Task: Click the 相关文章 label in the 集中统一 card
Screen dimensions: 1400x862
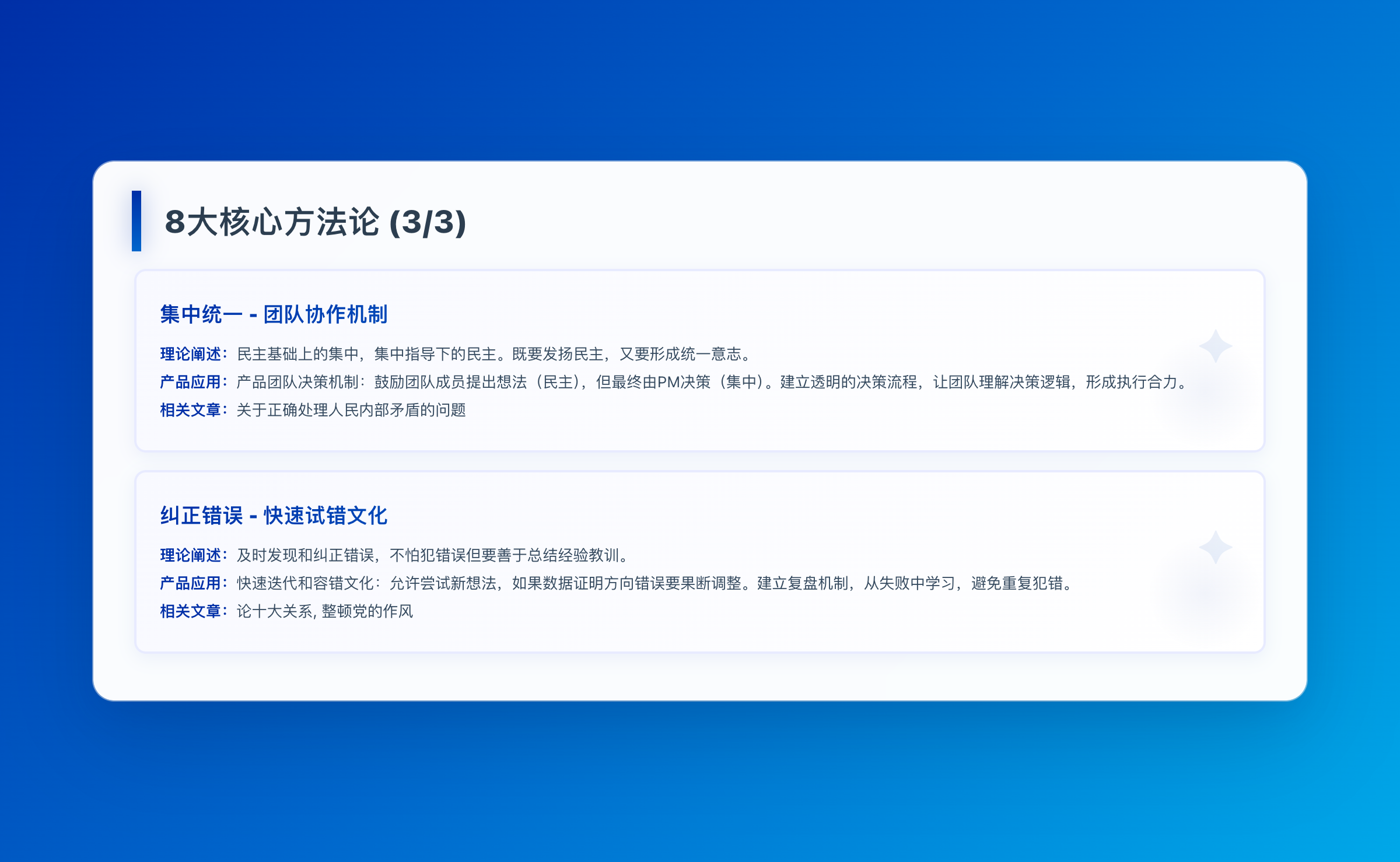Action: pyautogui.click(x=191, y=410)
